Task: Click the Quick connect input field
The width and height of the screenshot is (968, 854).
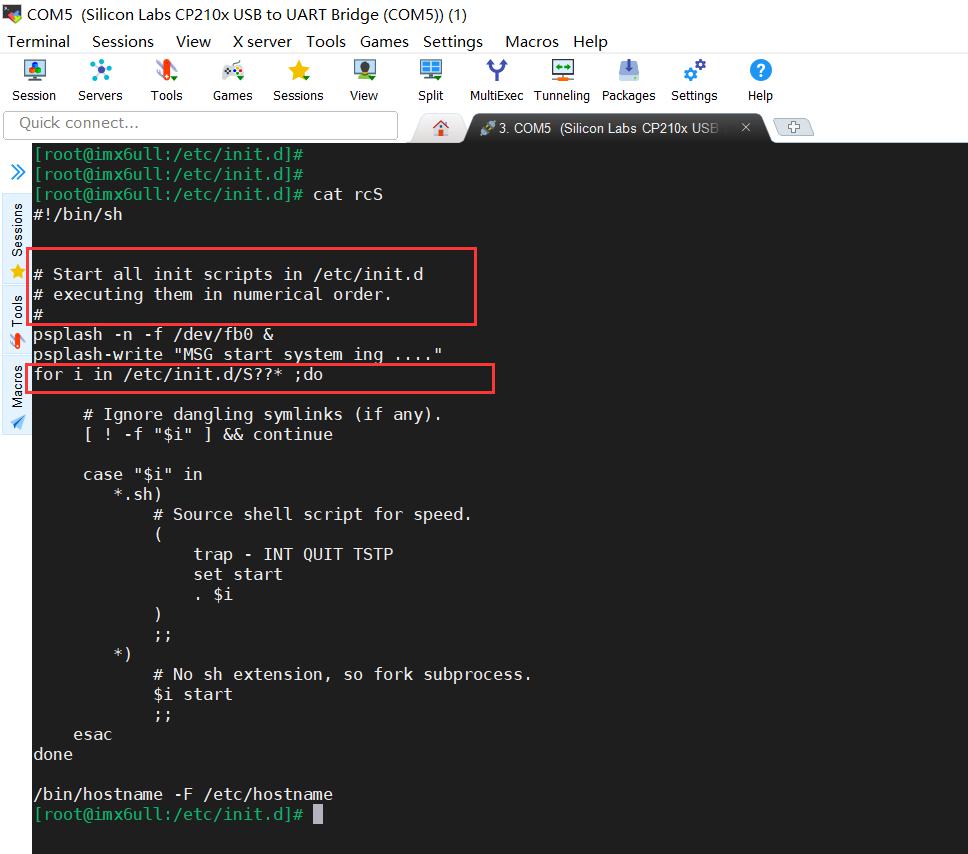Action: pos(201,124)
